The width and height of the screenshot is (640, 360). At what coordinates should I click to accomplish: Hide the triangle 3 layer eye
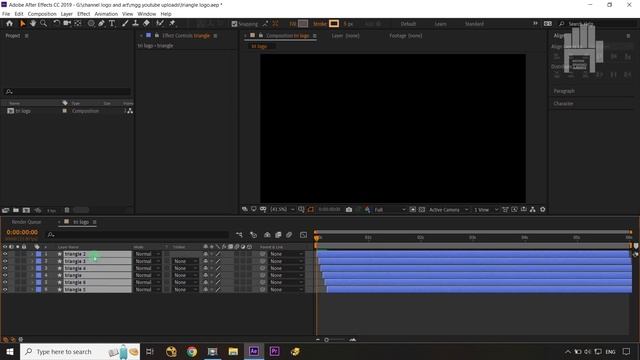(5, 261)
